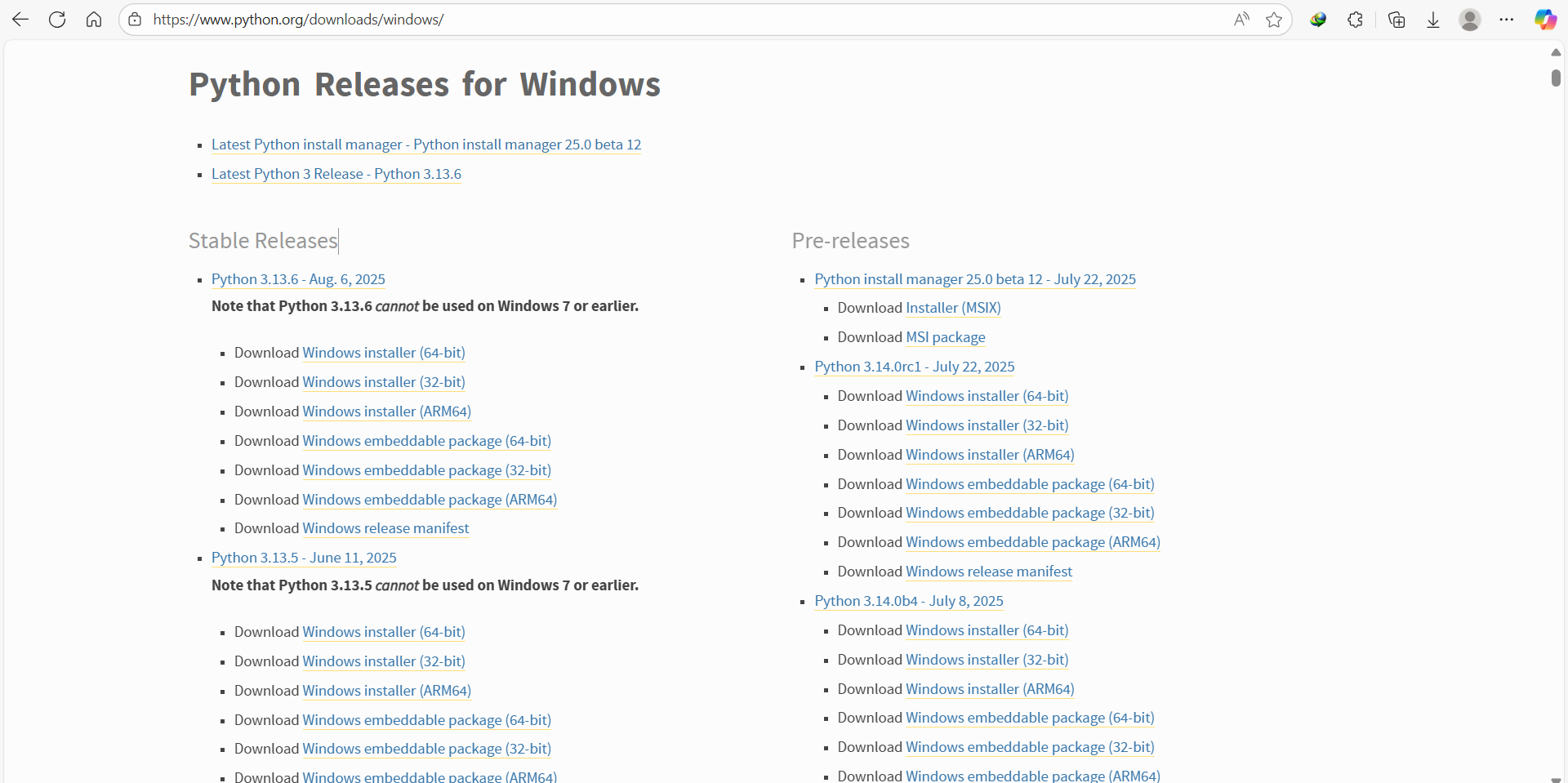Launch Copilot from the toolbar icon
1568x783 pixels.
click(x=1545, y=20)
